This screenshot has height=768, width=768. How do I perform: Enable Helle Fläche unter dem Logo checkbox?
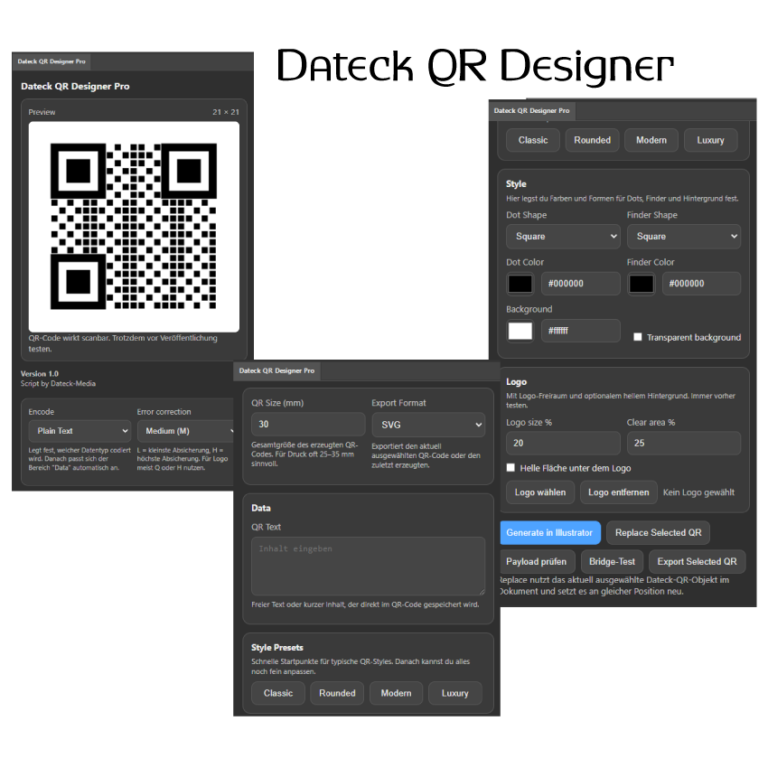click(x=510, y=468)
